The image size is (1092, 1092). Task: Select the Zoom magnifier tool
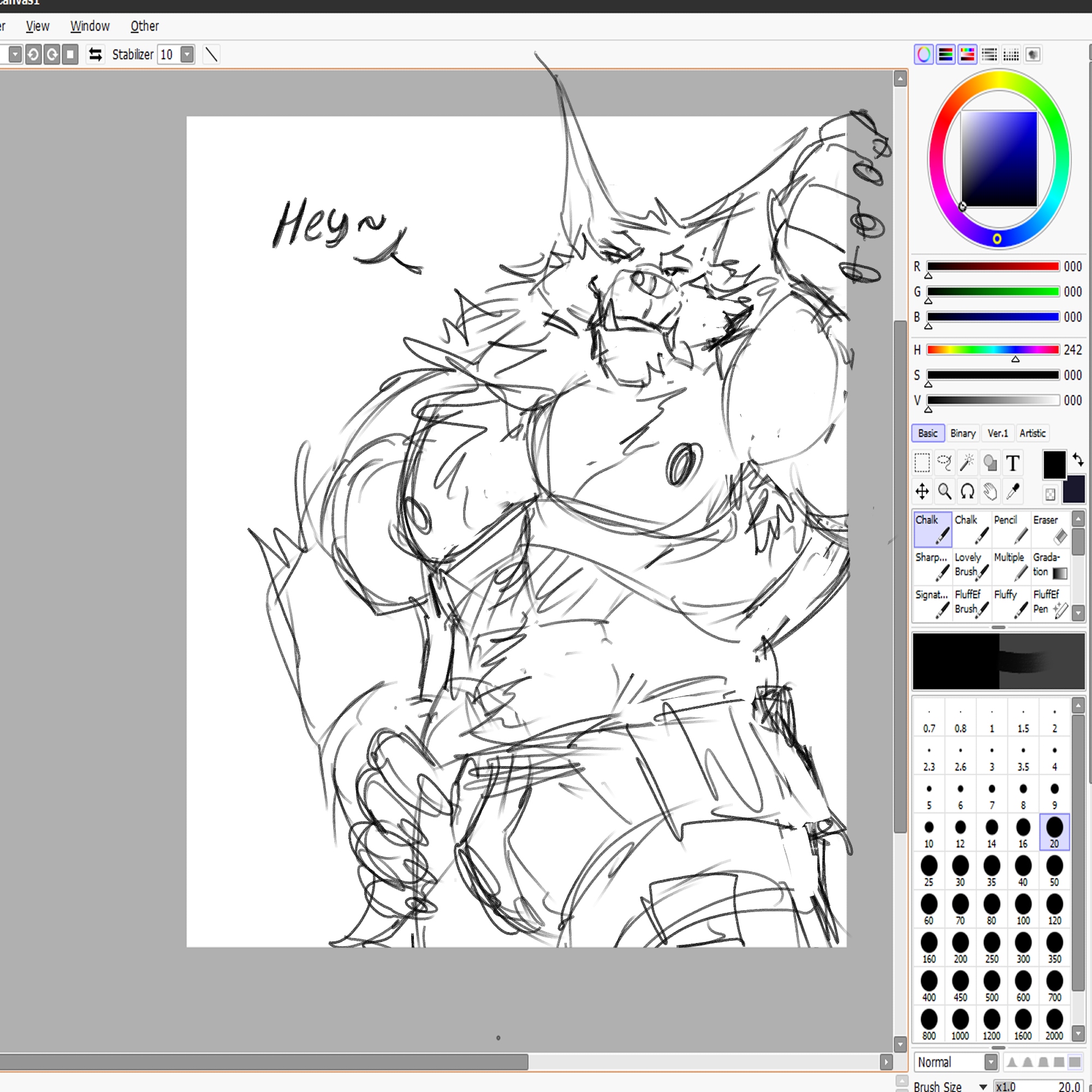click(x=945, y=491)
